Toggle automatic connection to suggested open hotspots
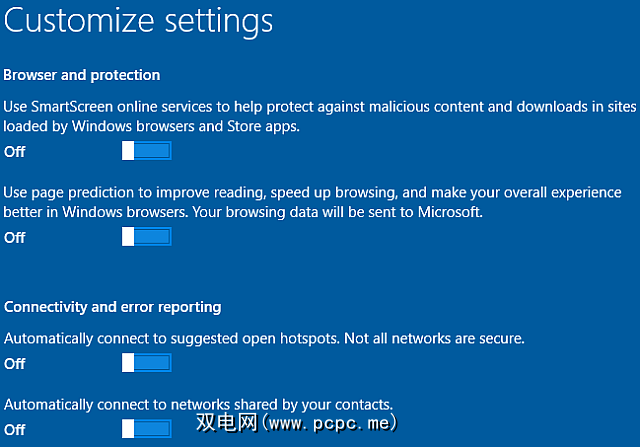640x447 pixels. click(x=146, y=363)
